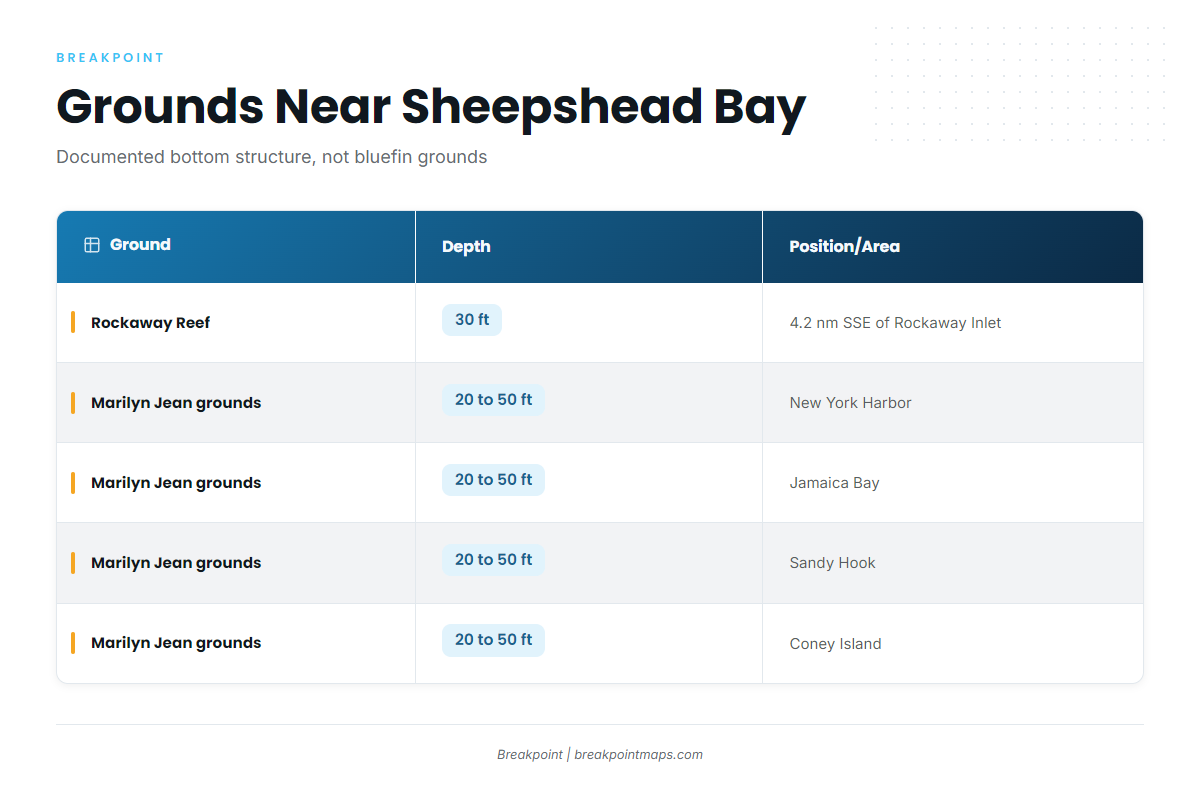Open the breakpointmaps.com footer link
The height and width of the screenshot is (789, 1200).
pyautogui.click(x=638, y=755)
